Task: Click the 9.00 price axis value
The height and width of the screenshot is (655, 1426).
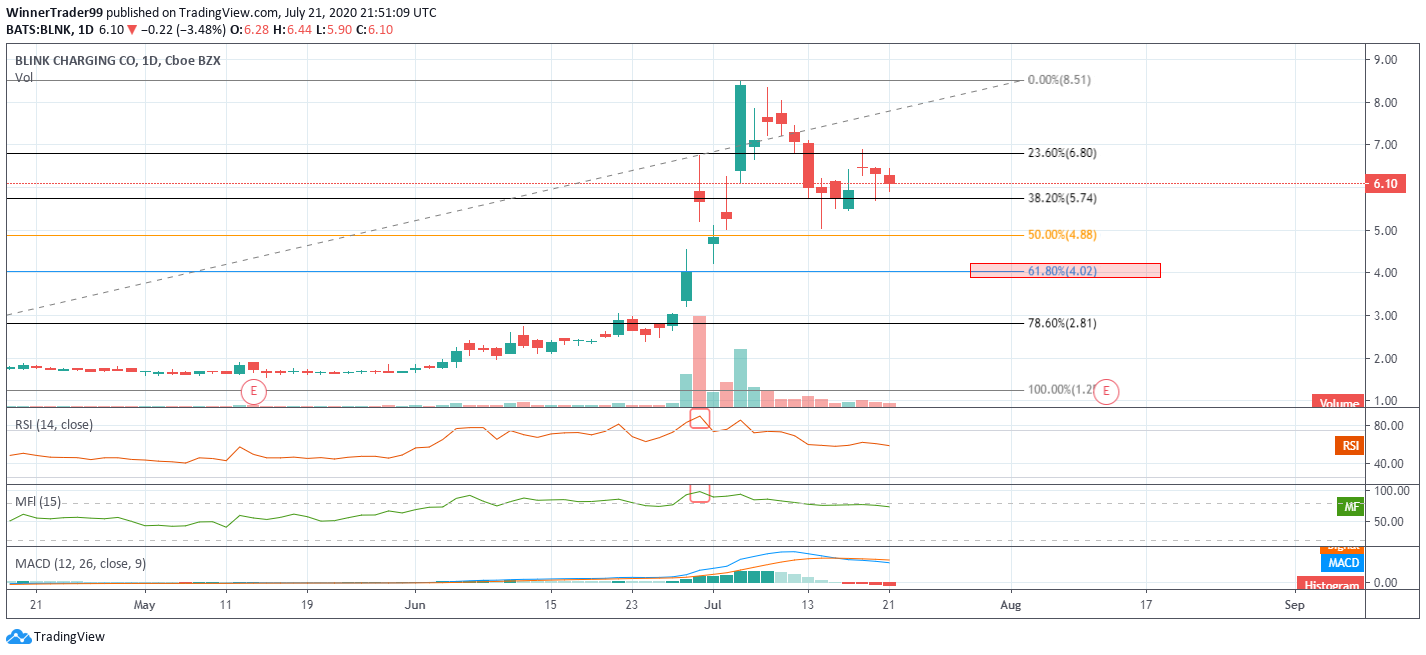Action: (1385, 60)
